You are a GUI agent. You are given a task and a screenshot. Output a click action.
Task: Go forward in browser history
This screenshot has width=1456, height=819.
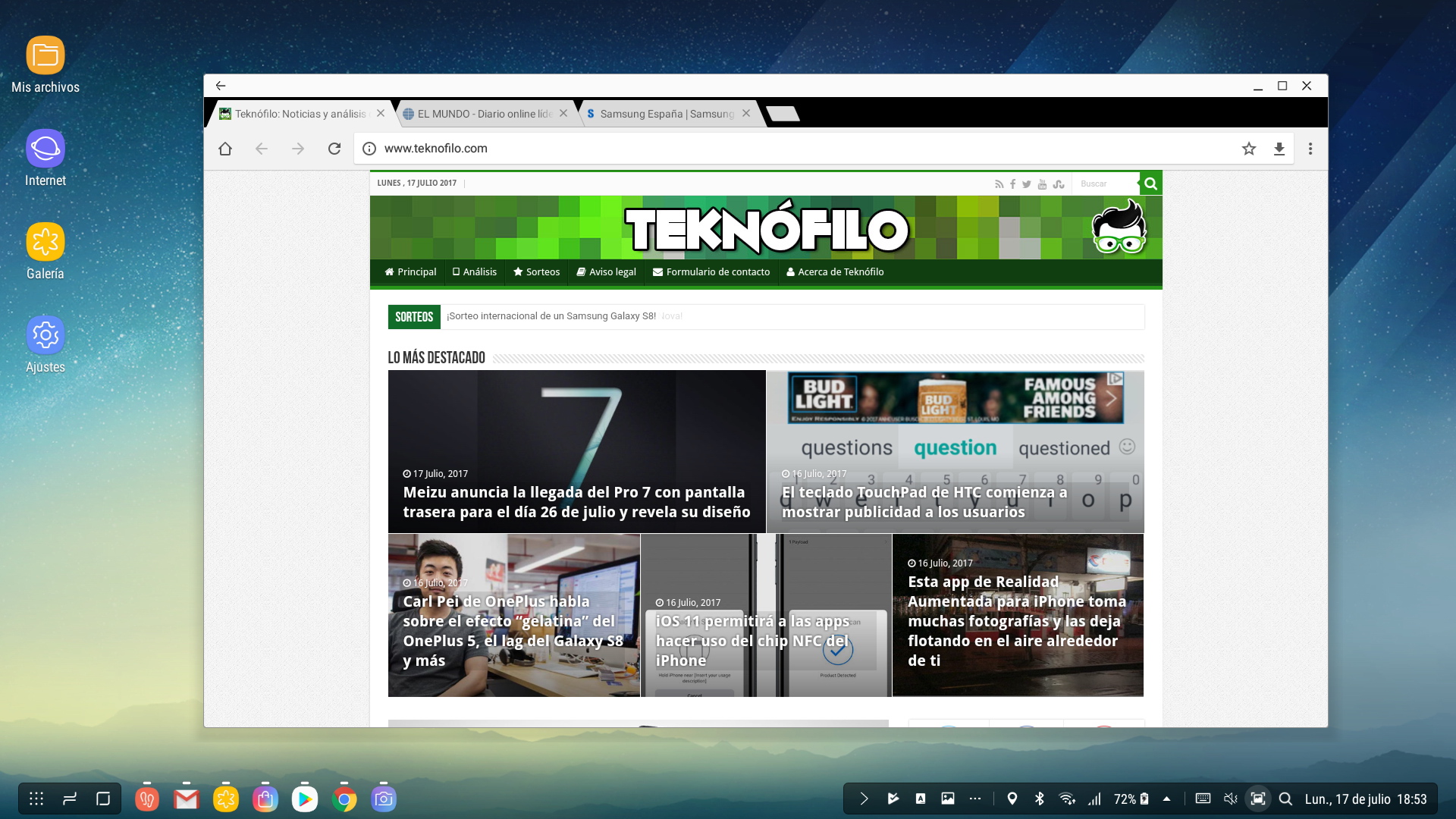[298, 149]
